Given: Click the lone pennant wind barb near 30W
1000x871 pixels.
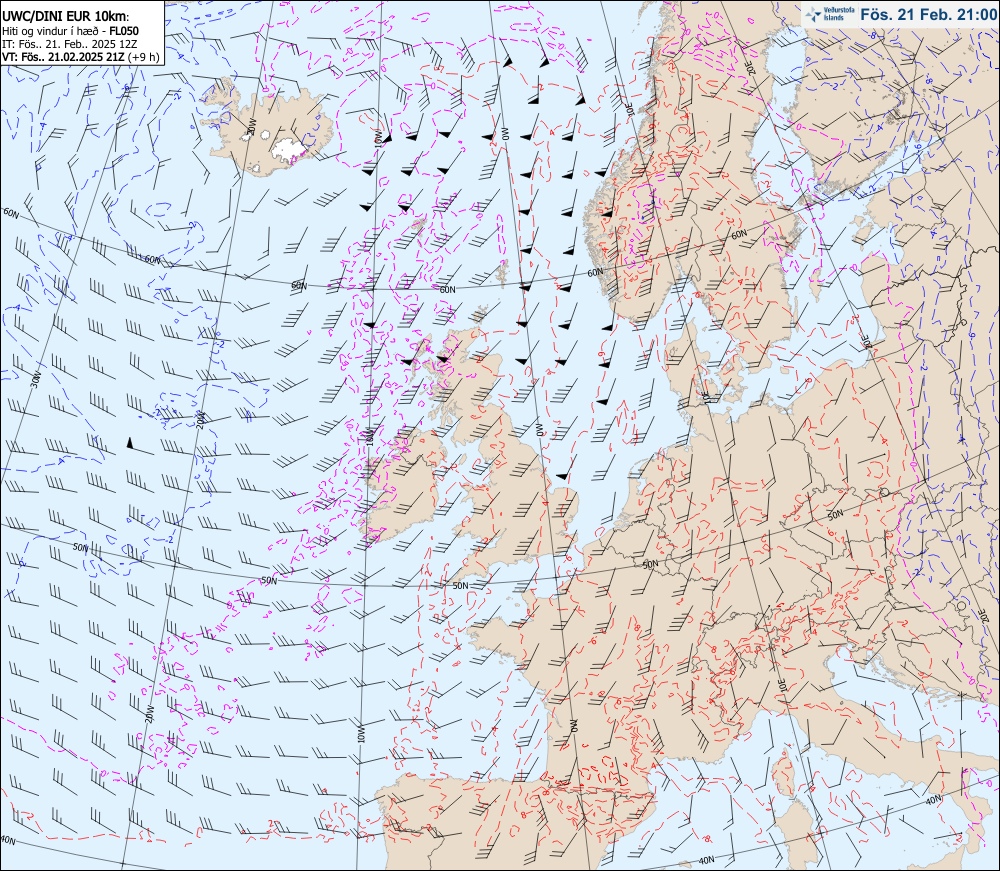Looking at the screenshot, I should click(x=140, y=446).
